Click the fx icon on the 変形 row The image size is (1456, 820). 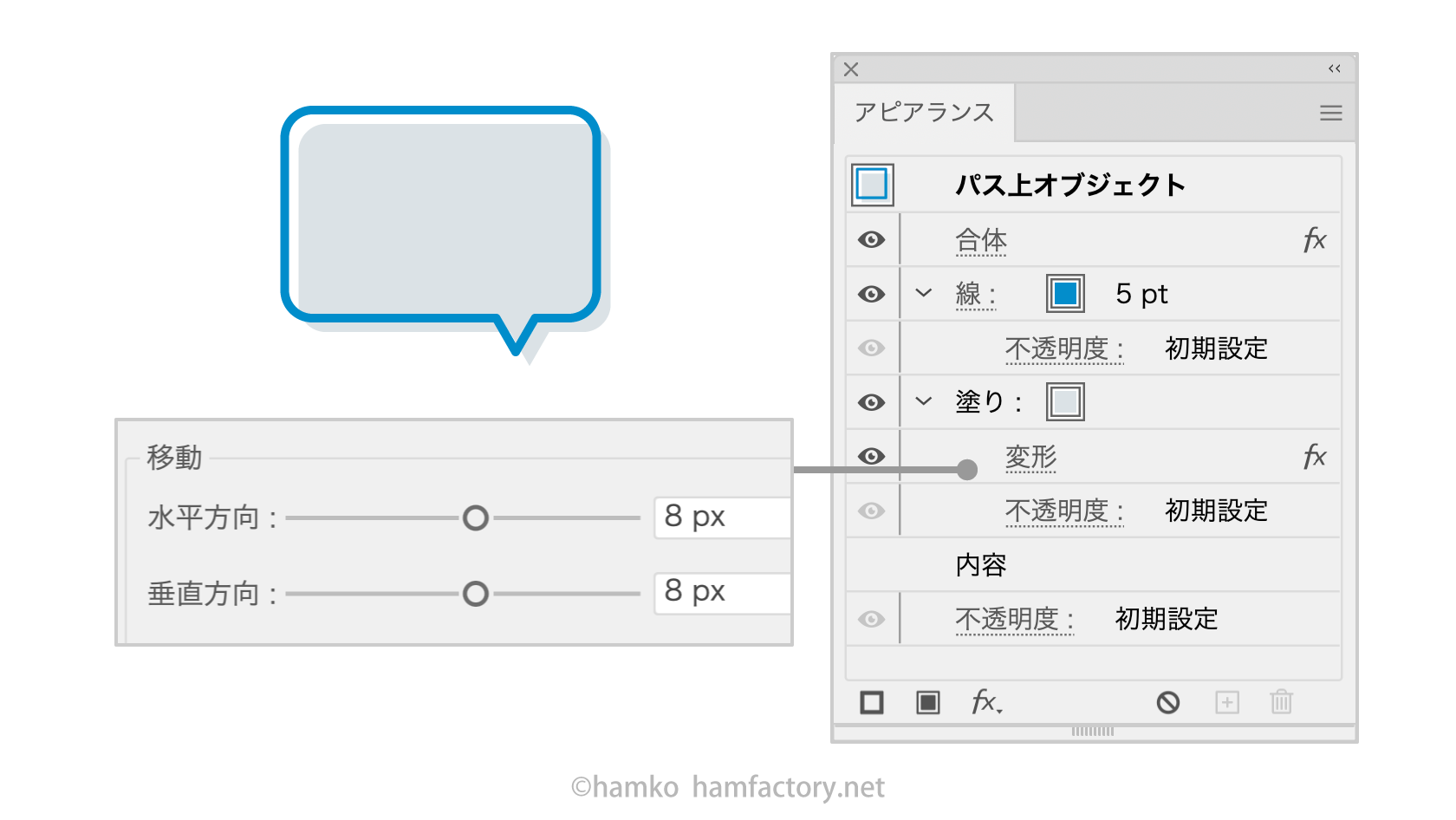[x=1314, y=457]
